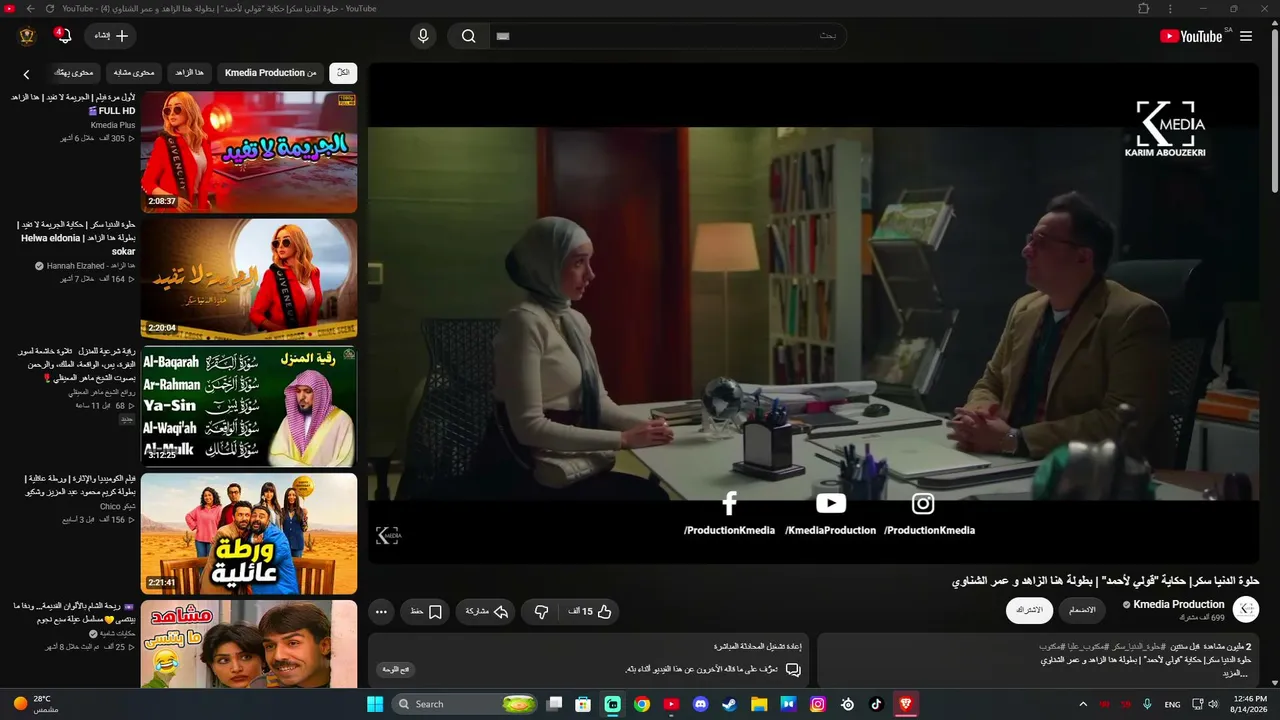
Task: Click the search magnifier icon
Action: pyautogui.click(x=468, y=36)
